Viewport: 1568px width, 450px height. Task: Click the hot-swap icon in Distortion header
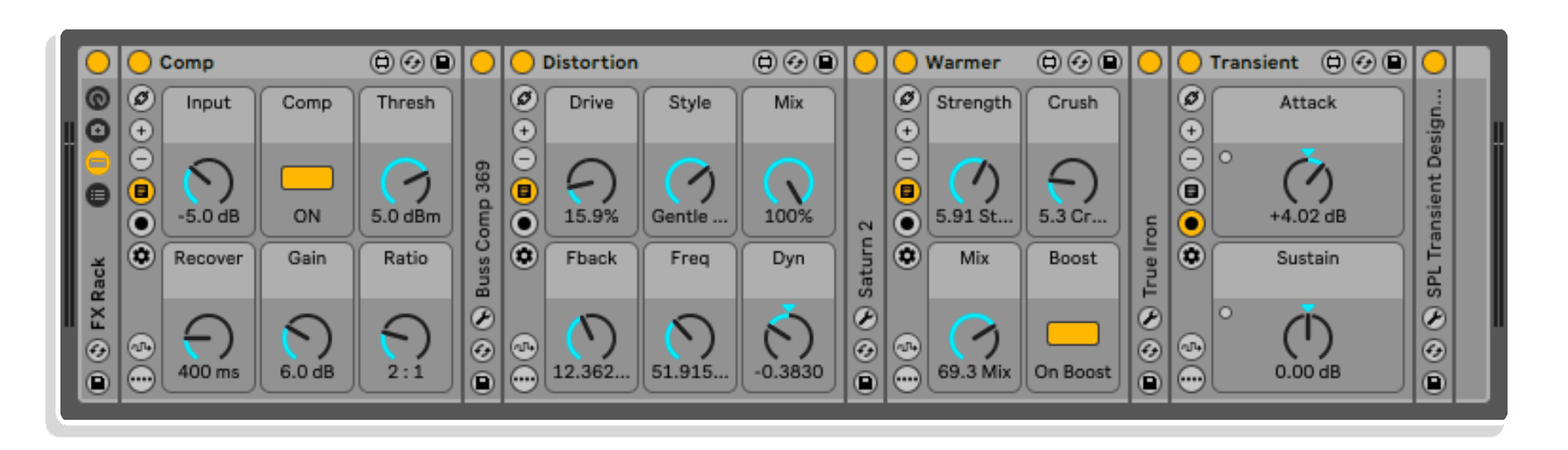795,62
